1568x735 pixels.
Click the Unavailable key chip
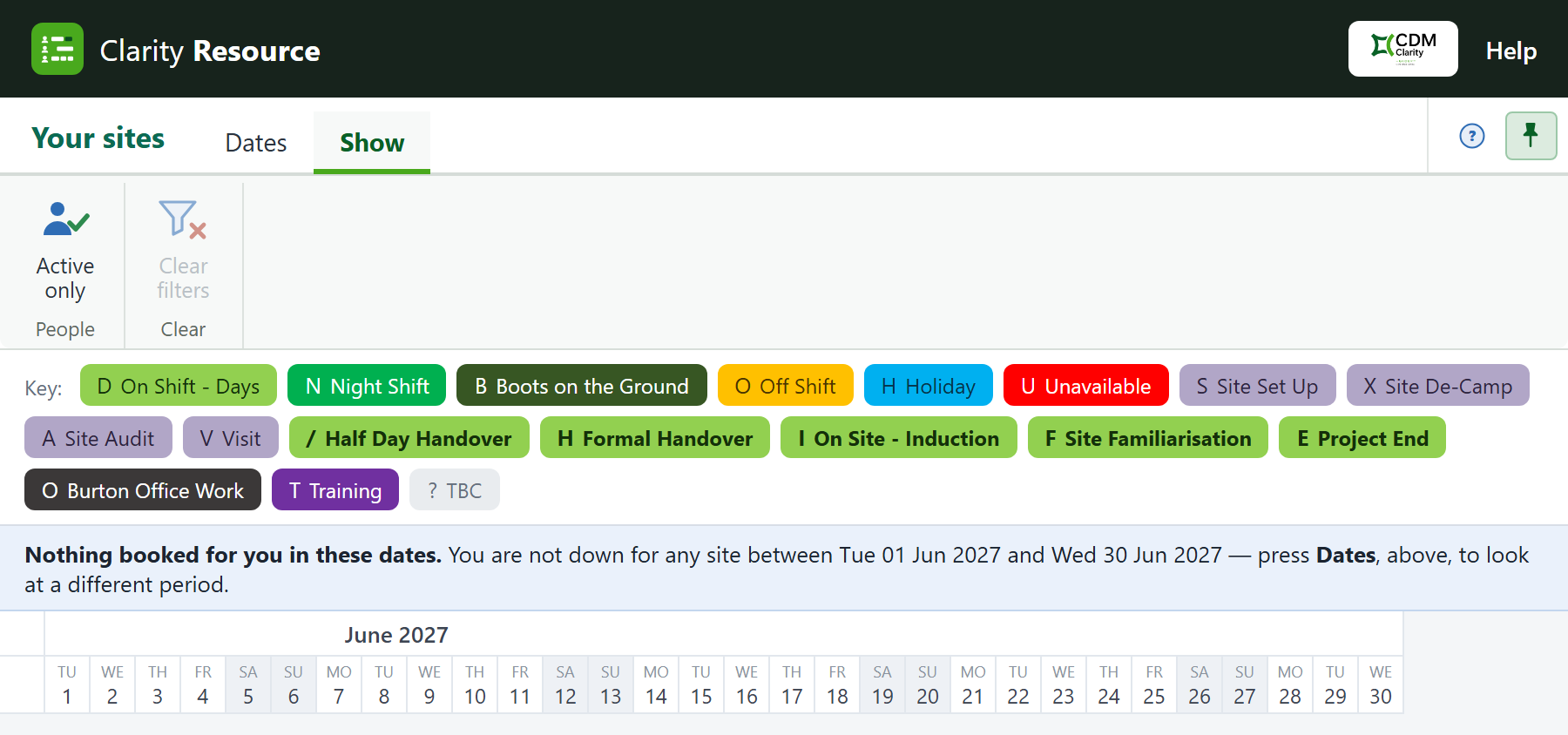(x=1085, y=386)
